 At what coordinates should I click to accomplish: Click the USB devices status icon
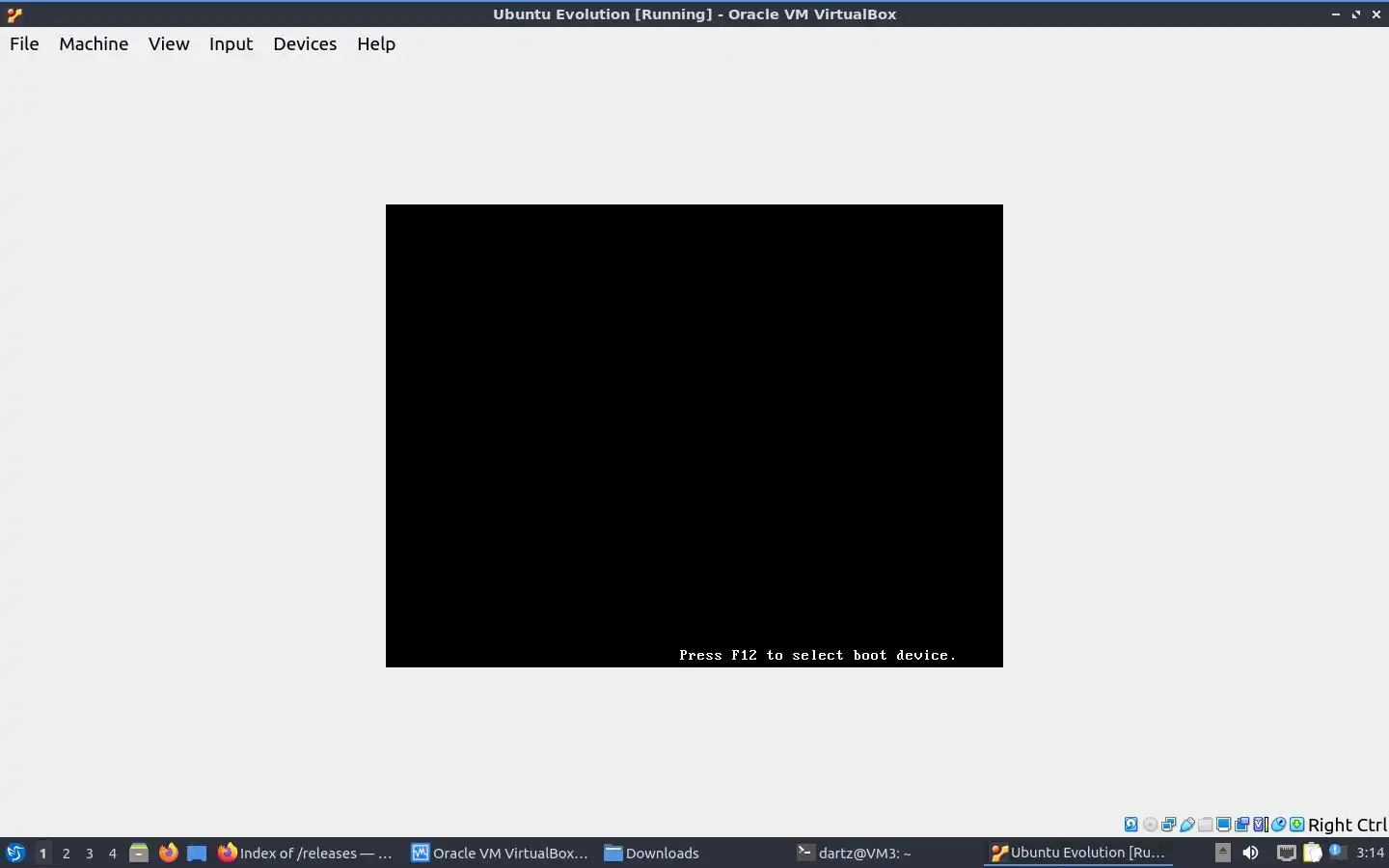[x=1187, y=825]
